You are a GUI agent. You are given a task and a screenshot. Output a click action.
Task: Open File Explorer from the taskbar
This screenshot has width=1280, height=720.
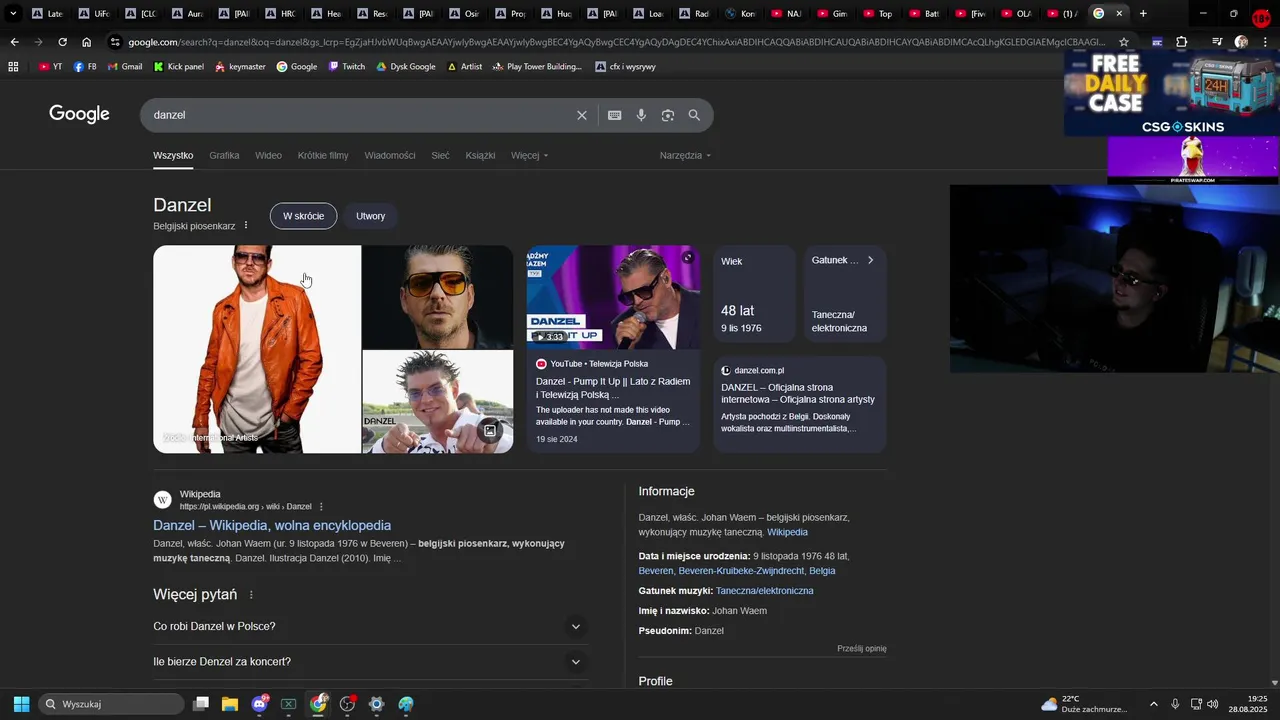coord(230,704)
